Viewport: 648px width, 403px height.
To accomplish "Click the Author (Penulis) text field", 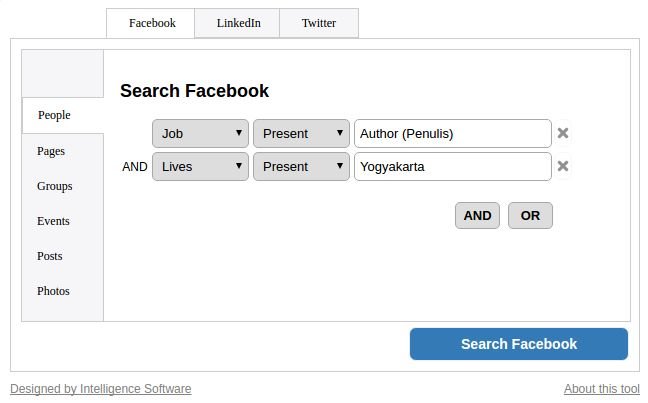I will coord(453,134).
